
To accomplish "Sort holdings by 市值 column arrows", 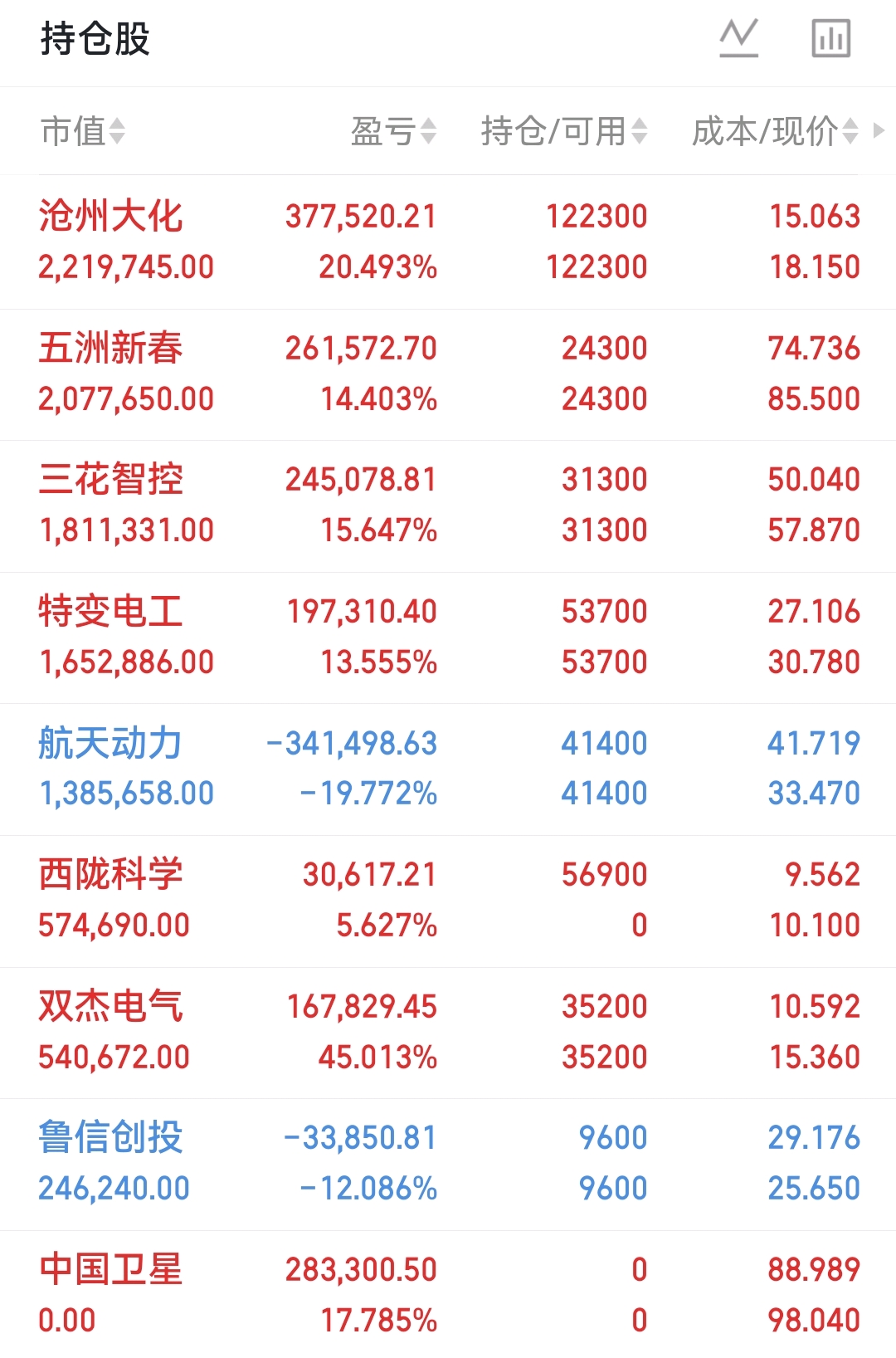I will click(x=117, y=131).
